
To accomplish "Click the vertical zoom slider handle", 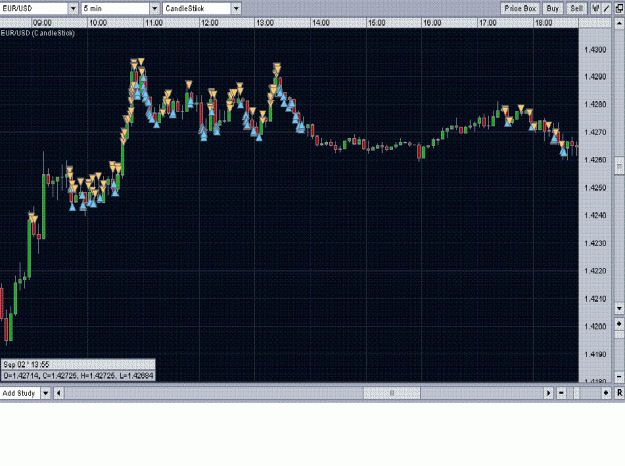I will (x=619, y=335).
